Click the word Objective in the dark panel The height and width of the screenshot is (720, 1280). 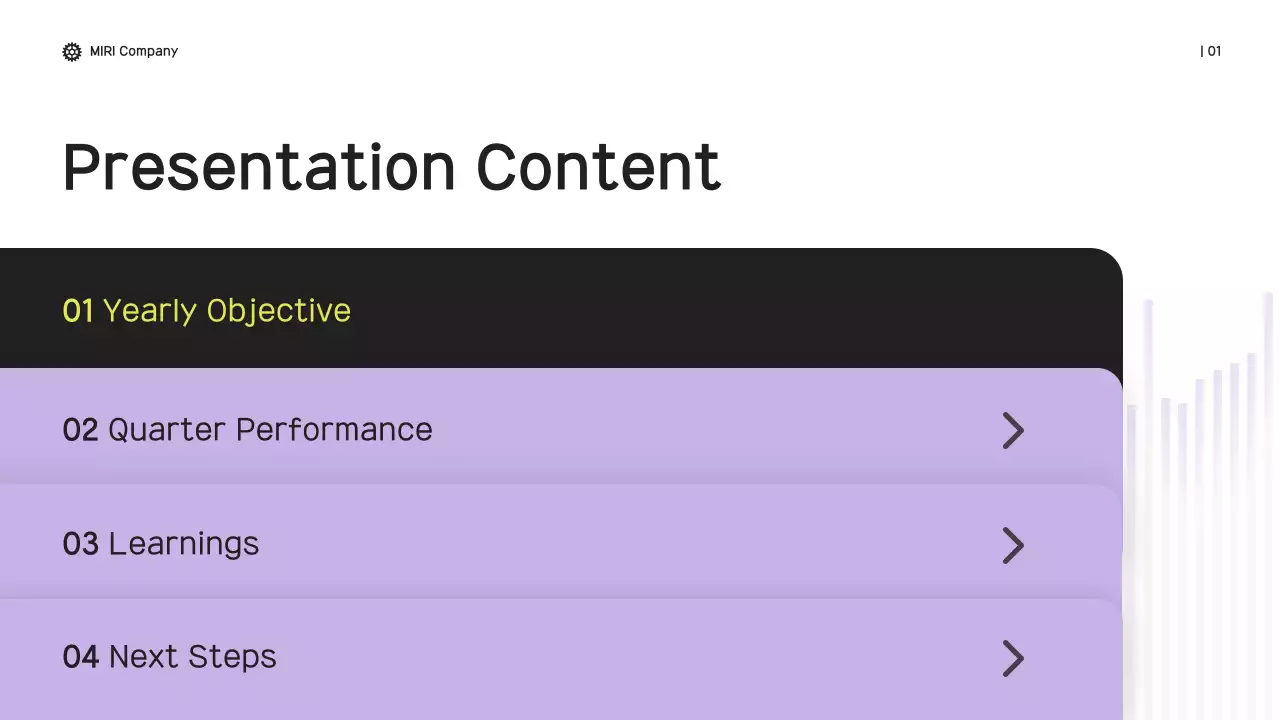point(279,311)
